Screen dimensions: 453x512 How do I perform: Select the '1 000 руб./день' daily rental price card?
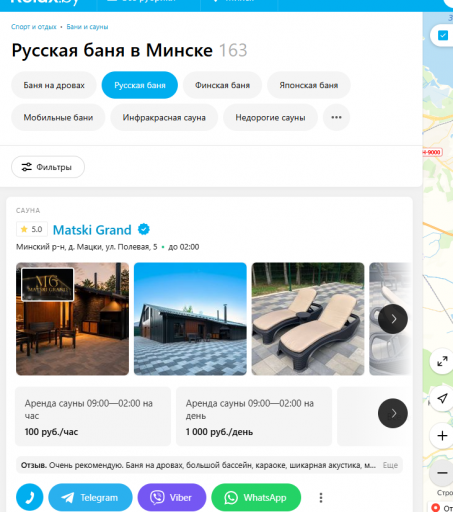click(x=254, y=416)
